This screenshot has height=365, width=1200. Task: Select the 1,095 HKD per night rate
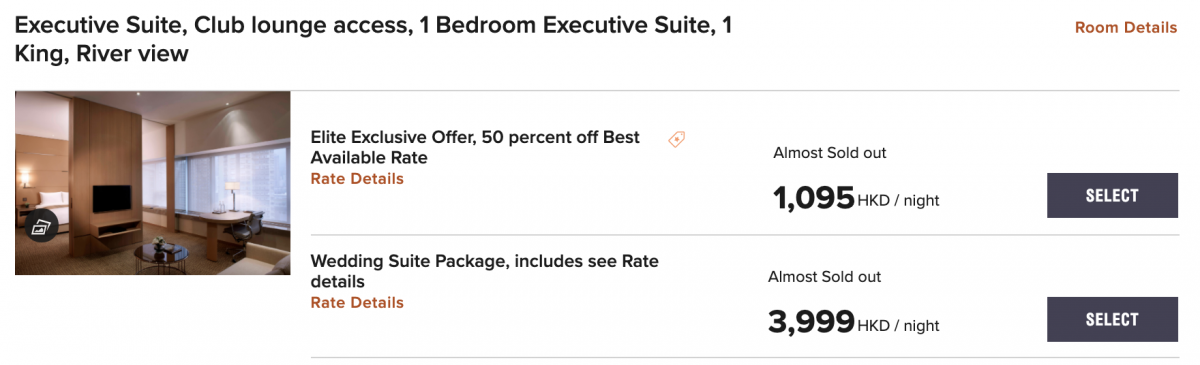click(1112, 195)
